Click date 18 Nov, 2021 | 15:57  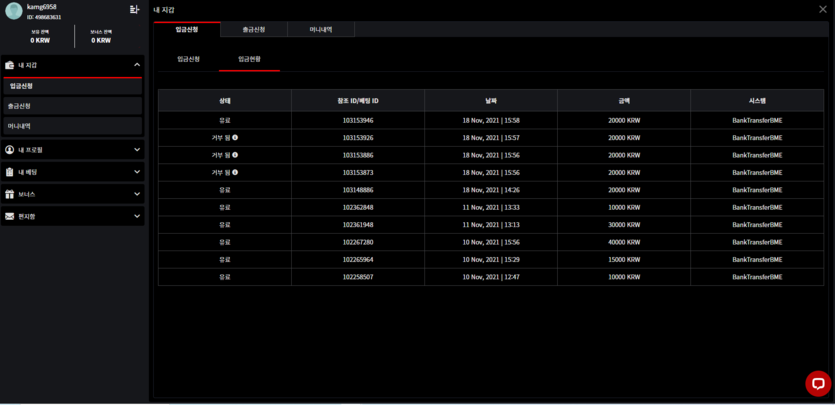[x=491, y=138]
